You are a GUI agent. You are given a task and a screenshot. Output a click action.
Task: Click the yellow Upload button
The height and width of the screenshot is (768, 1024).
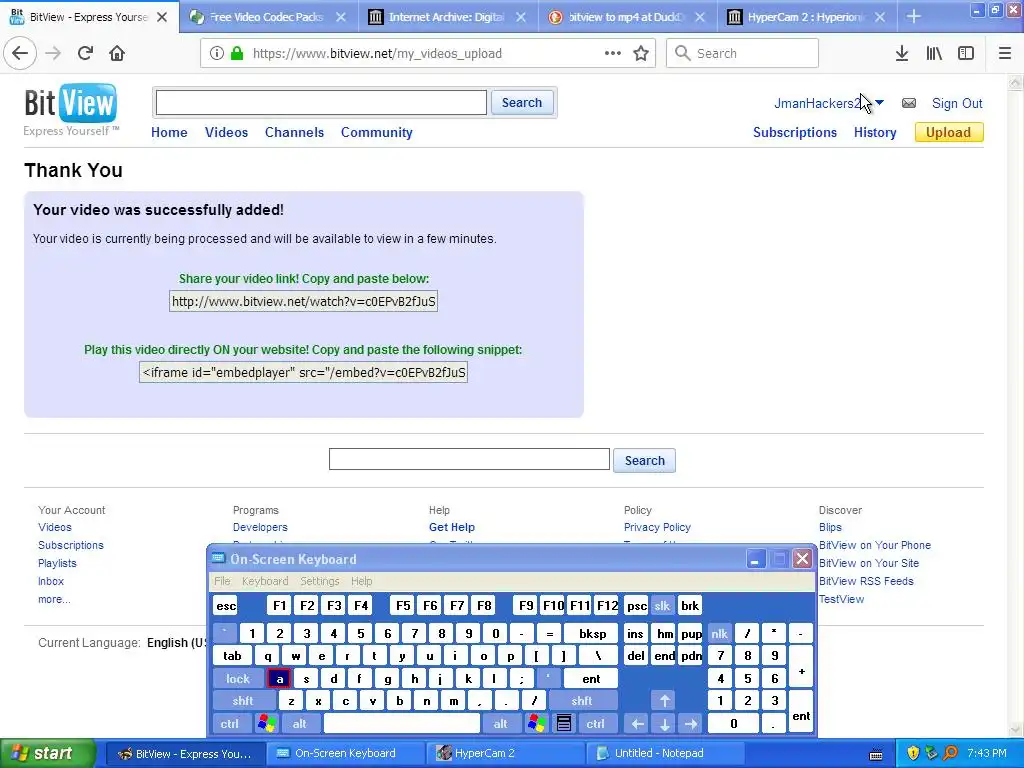pyautogui.click(x=949, y=133)
